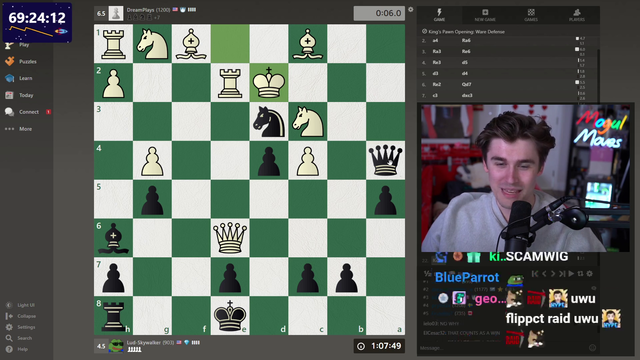Switch to the New Game tab

[485, 15]
